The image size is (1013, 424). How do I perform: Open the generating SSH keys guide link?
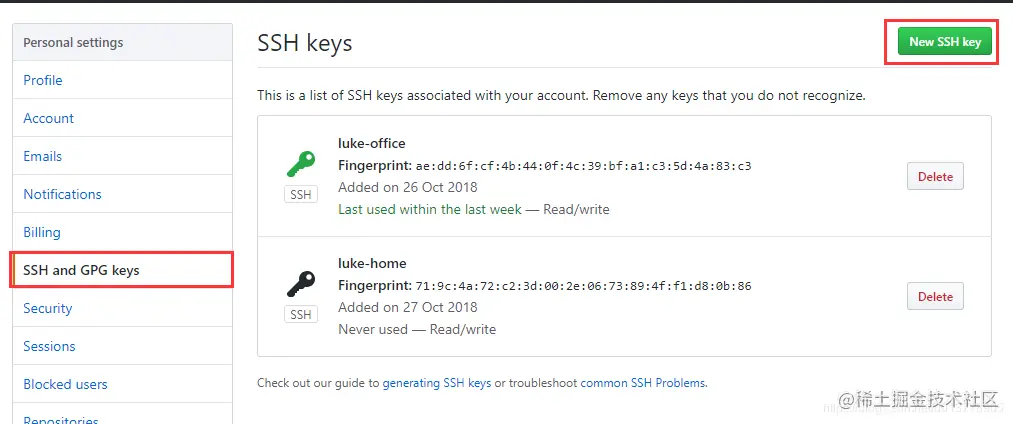pyautogui.click(x=437, y=382)
